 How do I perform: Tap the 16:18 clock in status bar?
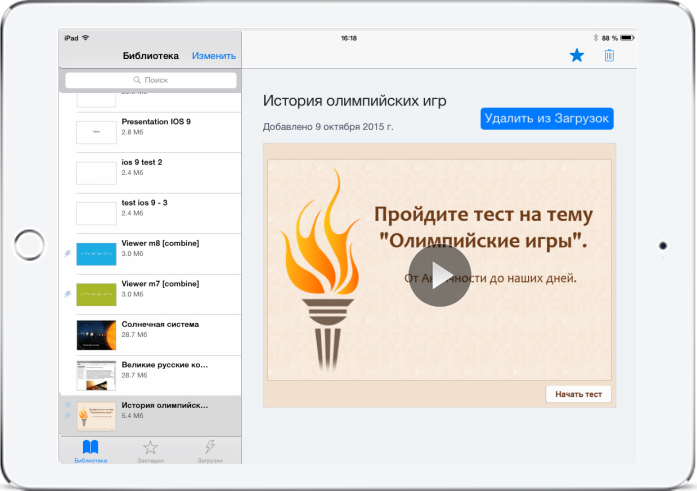[x=349, y=38]
